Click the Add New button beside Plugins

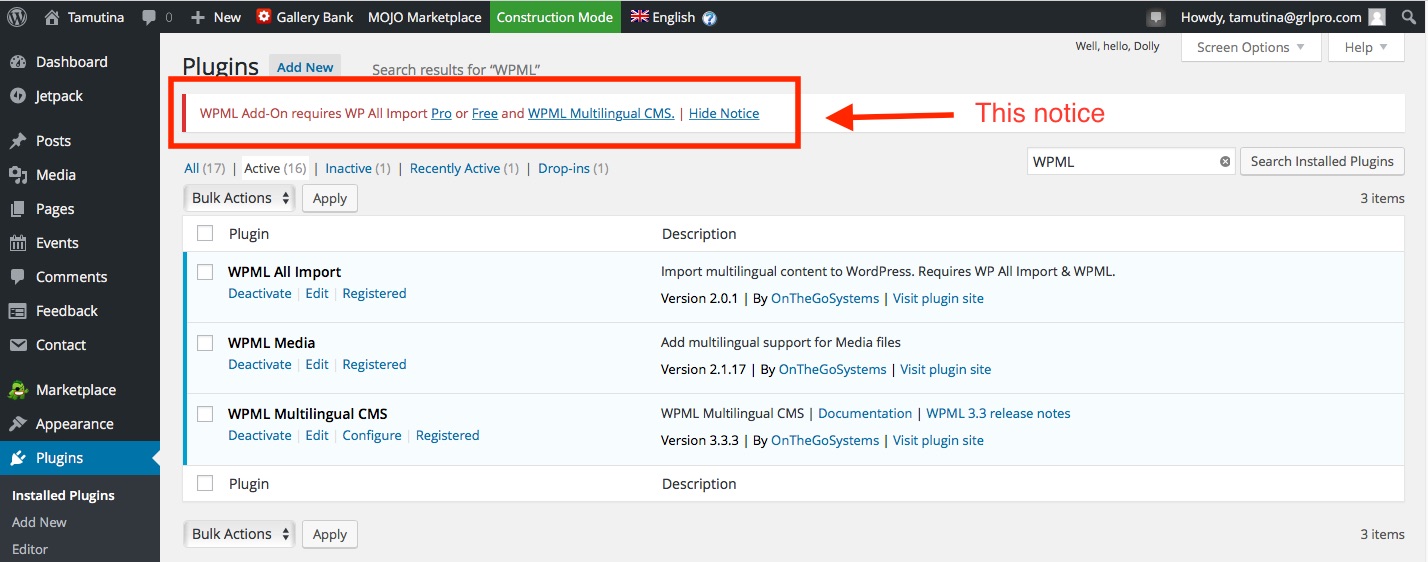305,67
